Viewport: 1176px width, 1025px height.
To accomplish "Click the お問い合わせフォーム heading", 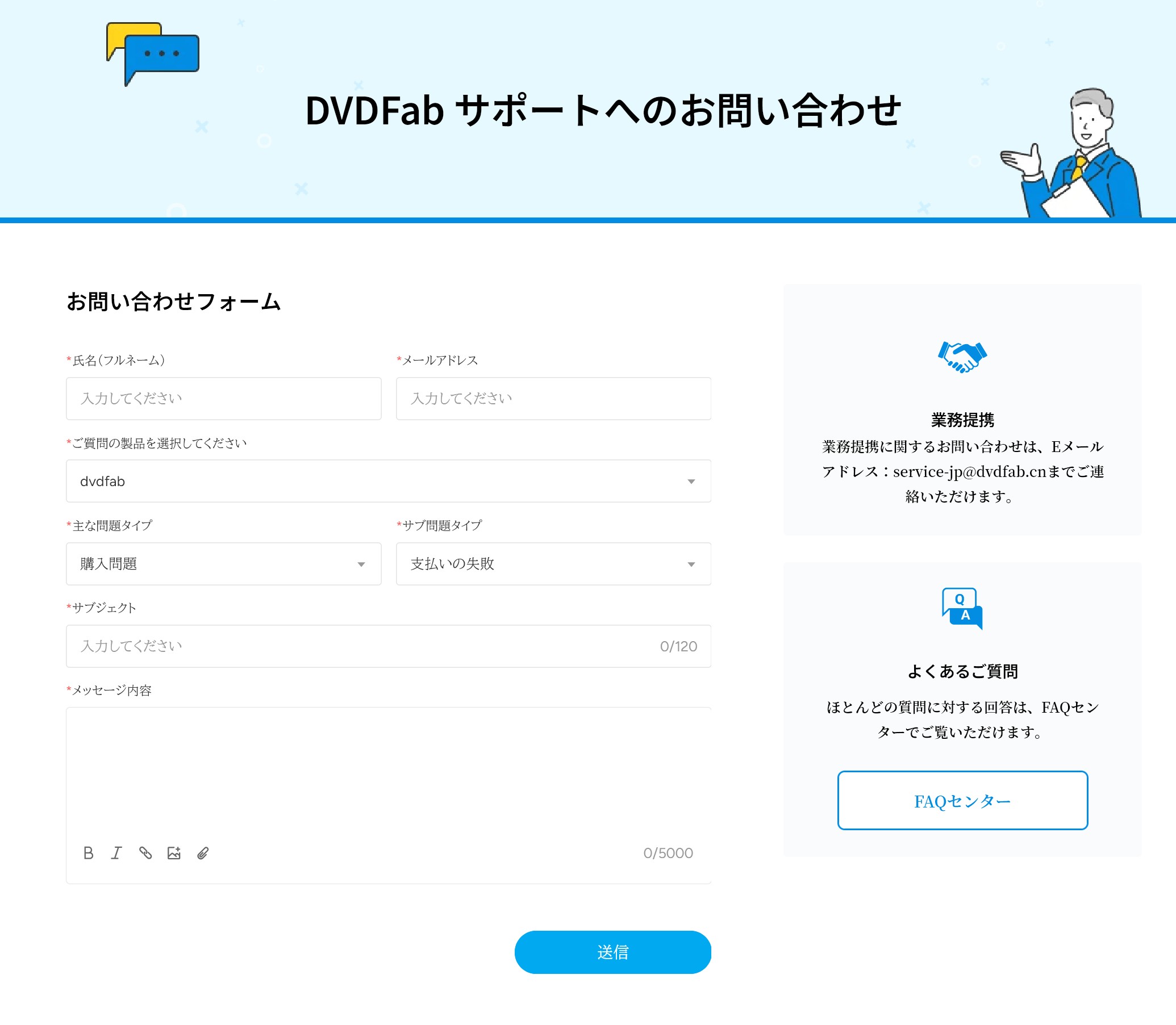I will tap(173, 302).
